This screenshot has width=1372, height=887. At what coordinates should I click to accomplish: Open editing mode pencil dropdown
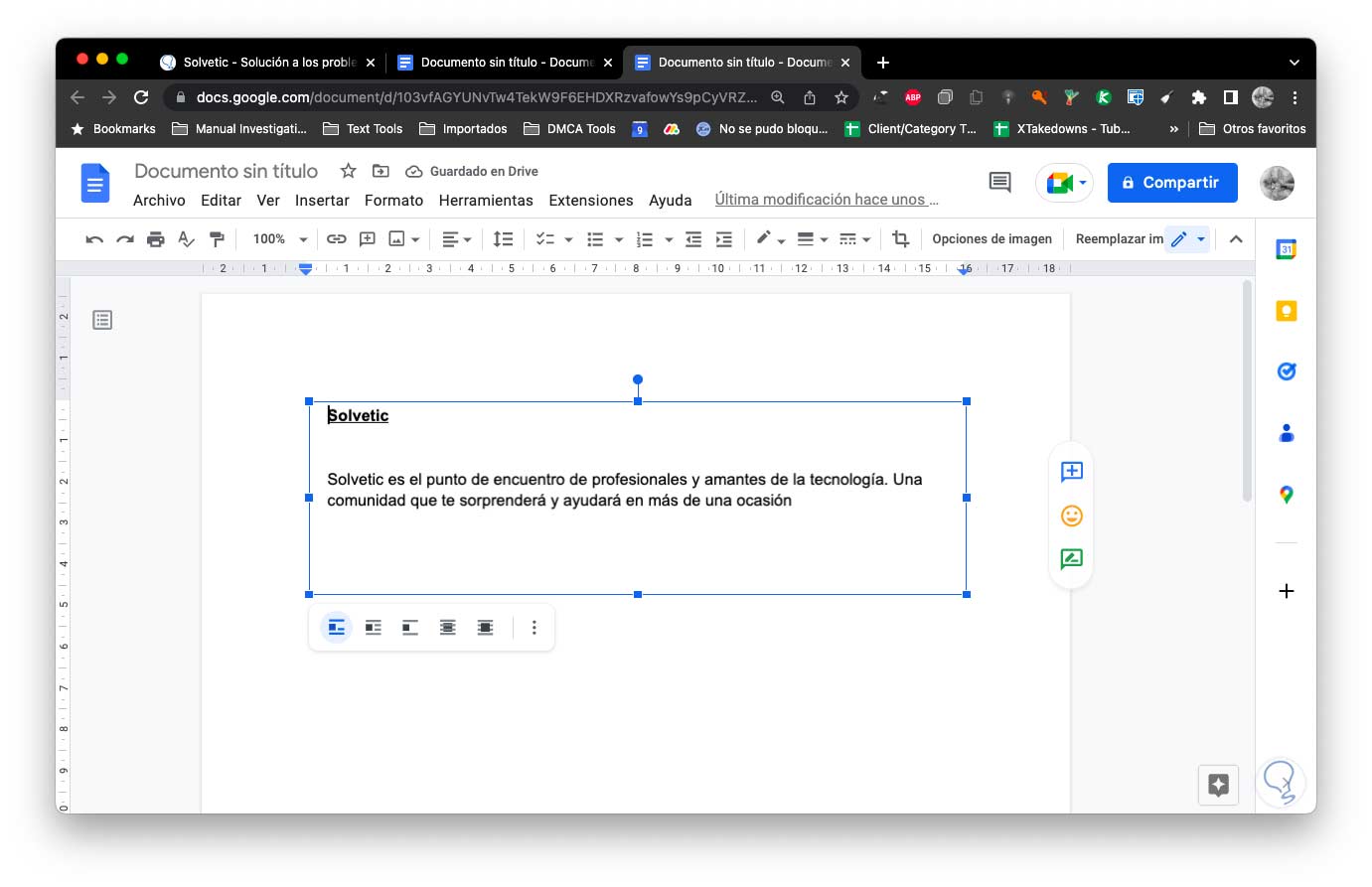click(1188, 239)
